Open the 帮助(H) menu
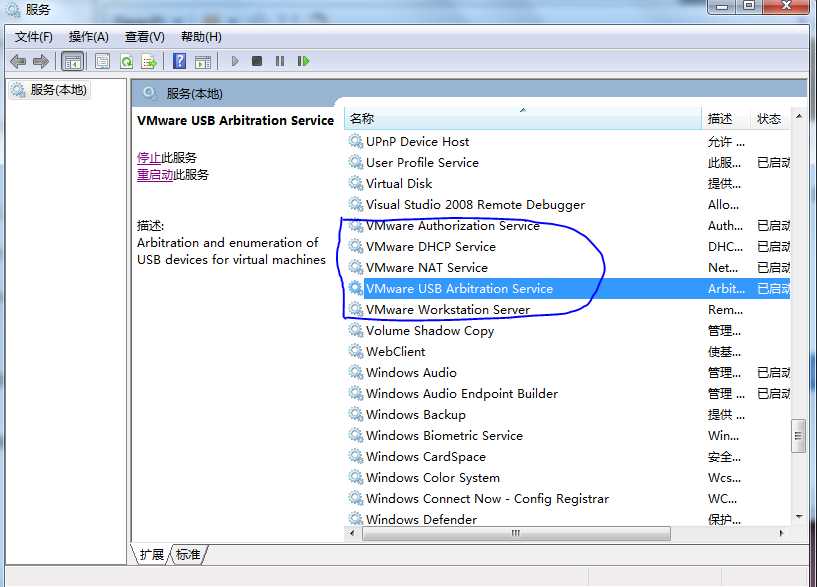This screenshot has width=817, height=587. tap(201, 37)
